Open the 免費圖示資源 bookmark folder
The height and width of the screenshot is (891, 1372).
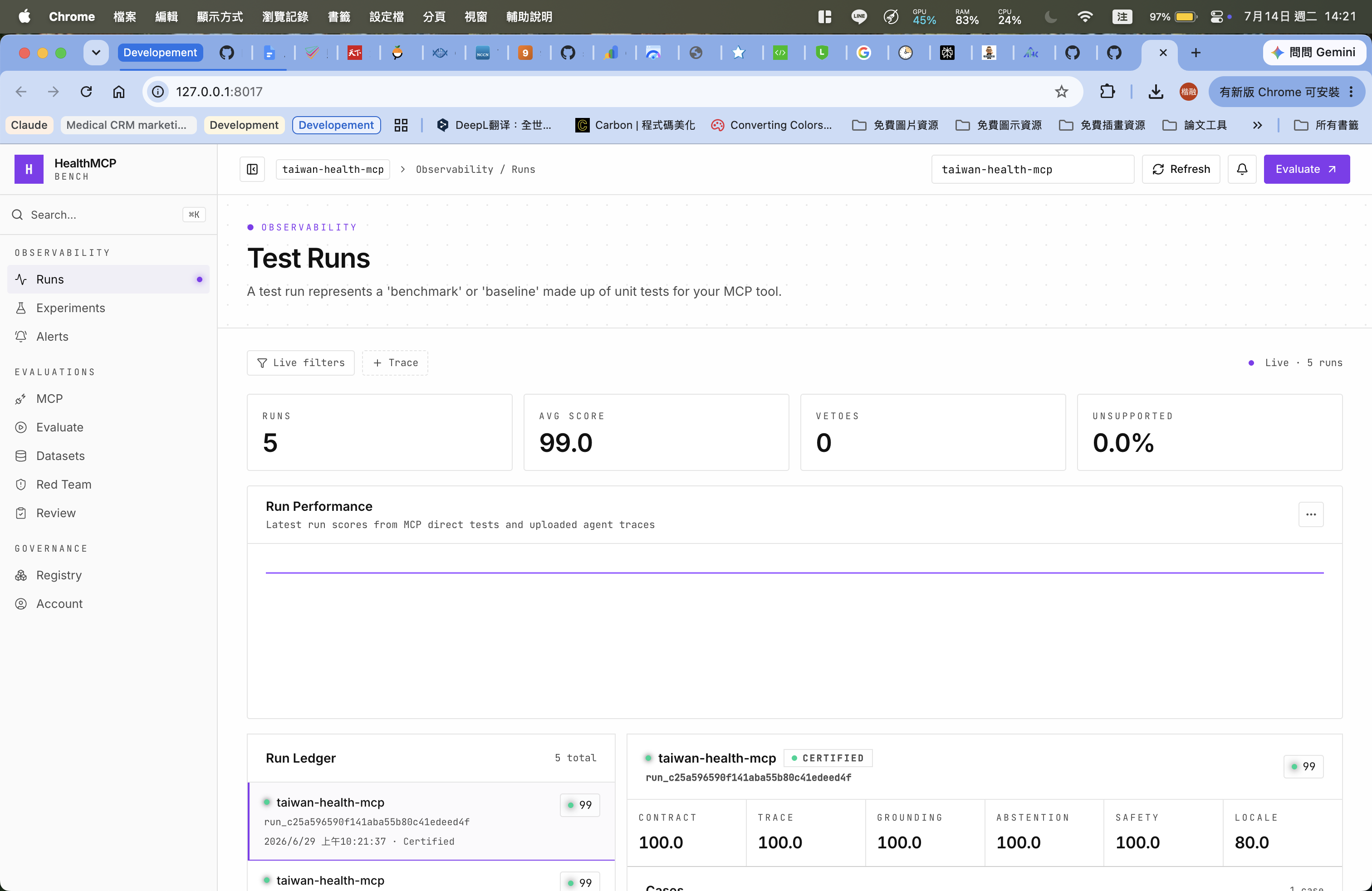point(999,125)
